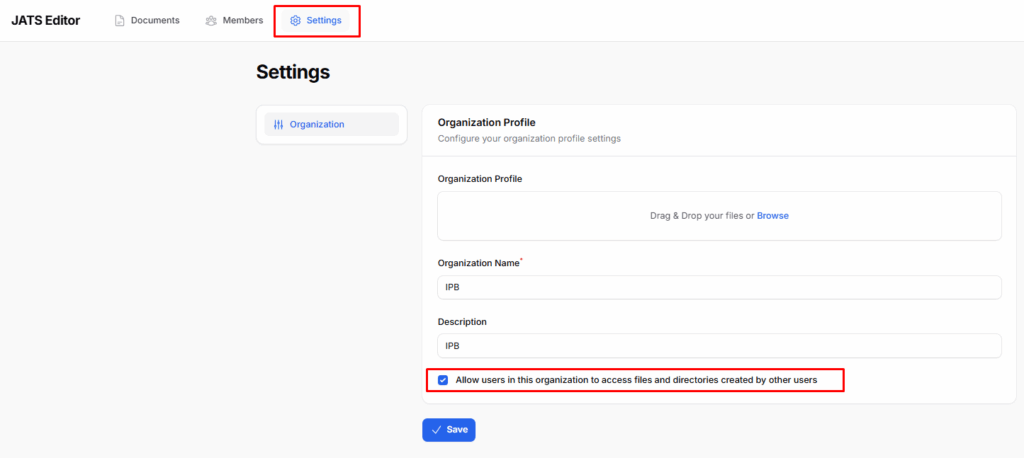Switch to the Members tab
Screen dimensions: 1024x458
234,20
